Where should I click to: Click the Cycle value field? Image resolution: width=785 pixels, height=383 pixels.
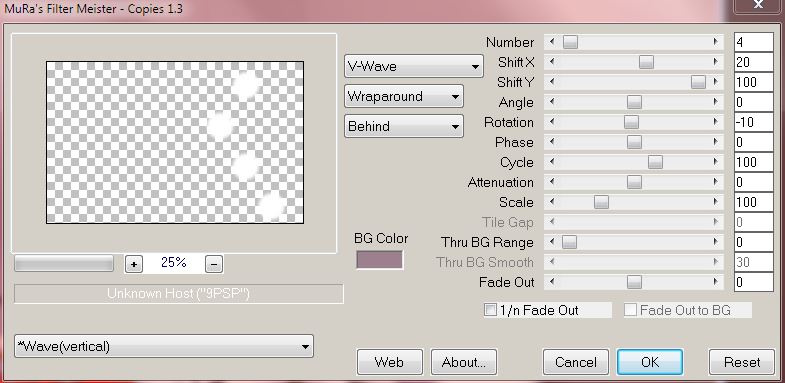tap(754, 162)
